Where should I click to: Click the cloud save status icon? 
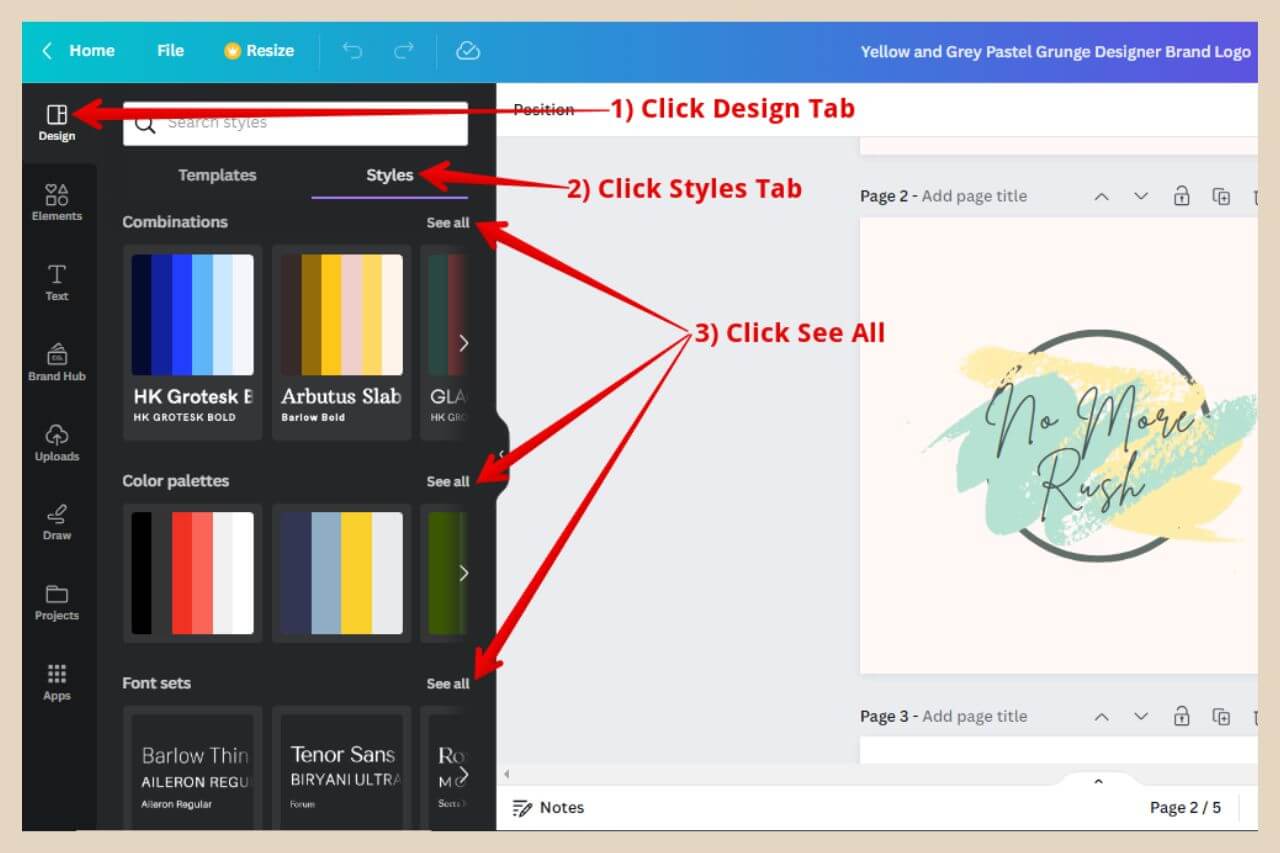(x=468, y=51)
